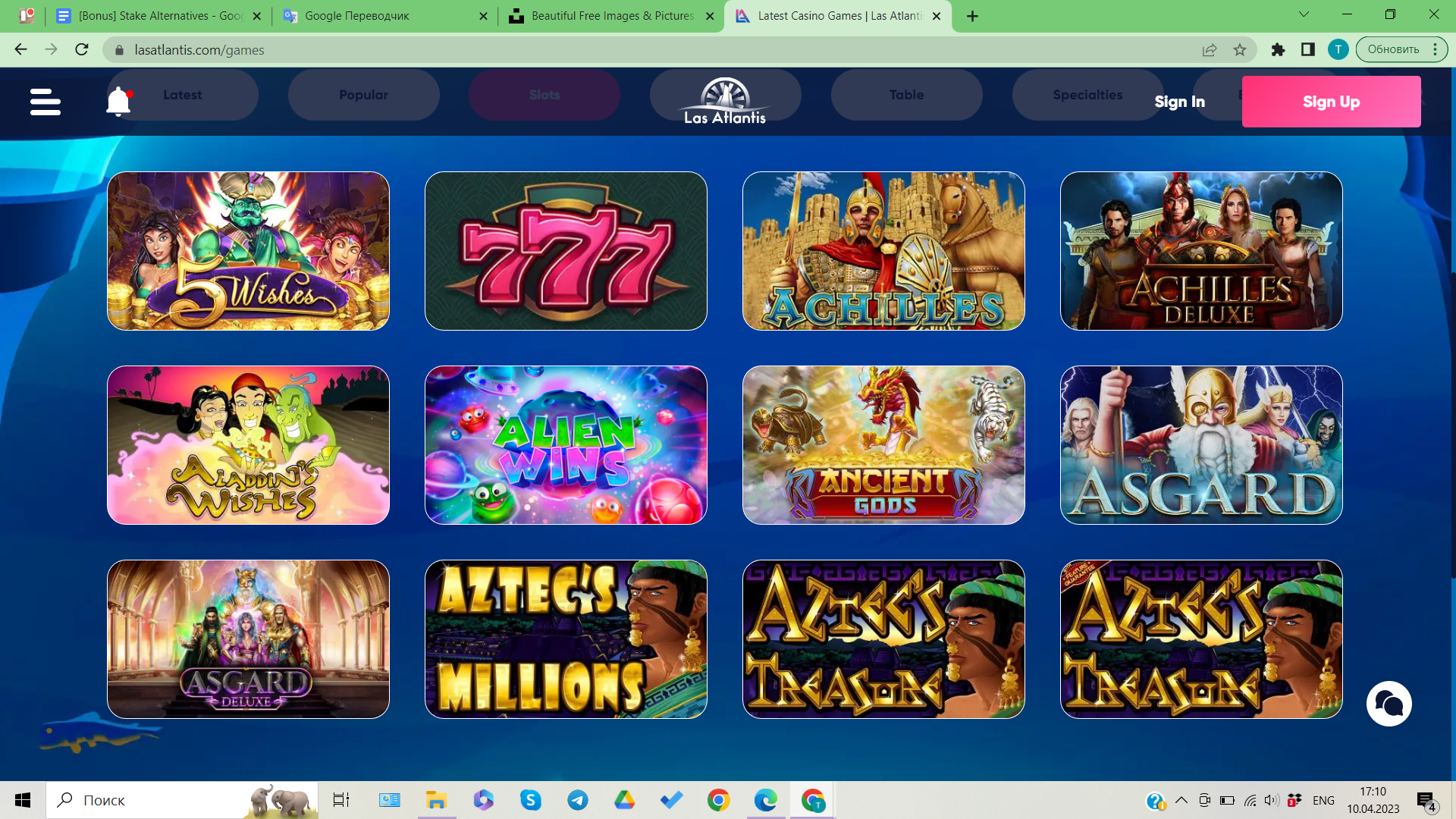The image size is (1456, 819).
Task: Select the Popular games category
Action: click(x=363, y=95)
